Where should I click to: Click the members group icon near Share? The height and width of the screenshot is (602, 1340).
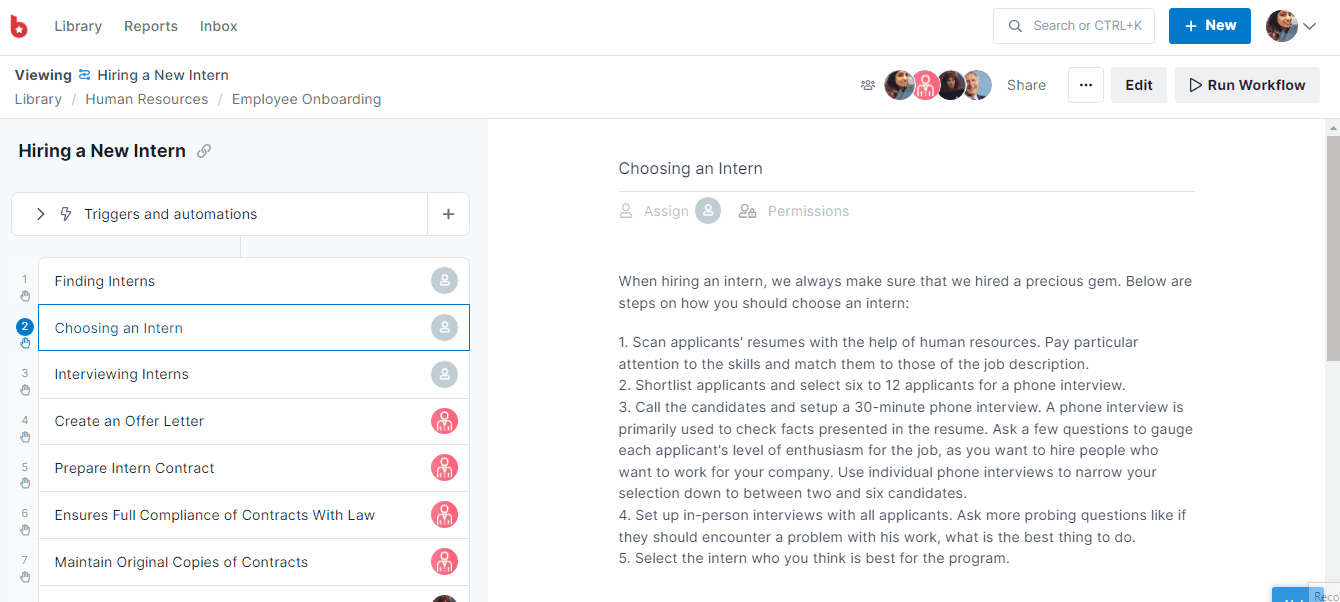(x=868, y=85)
